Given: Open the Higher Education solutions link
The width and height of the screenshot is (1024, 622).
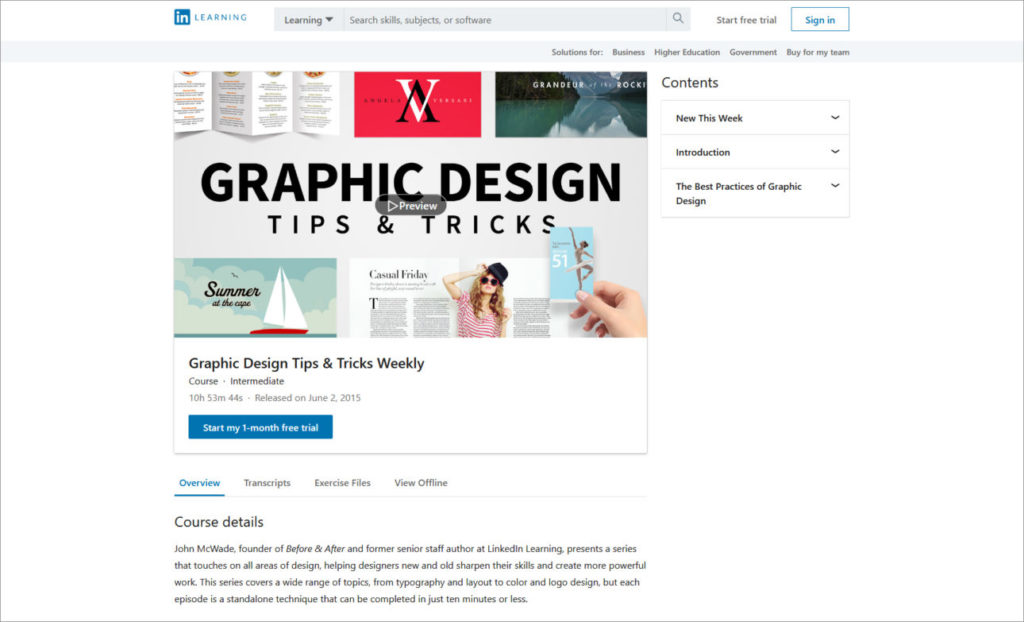Looking at the screenshot, I should point(687,52).
